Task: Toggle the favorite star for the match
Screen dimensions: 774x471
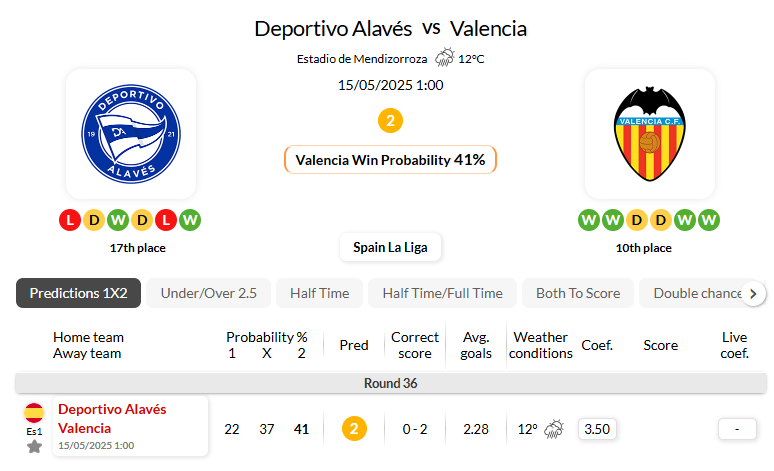Action: 34,446
